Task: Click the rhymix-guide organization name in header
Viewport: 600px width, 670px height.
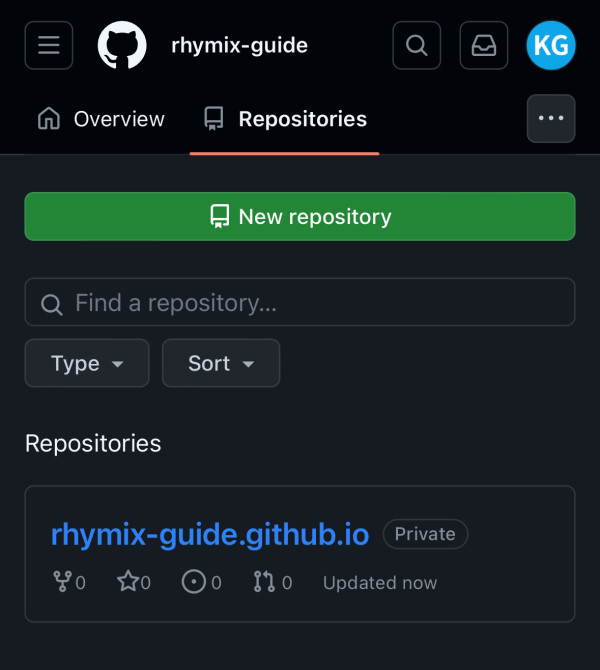Action: coord(239,45)
